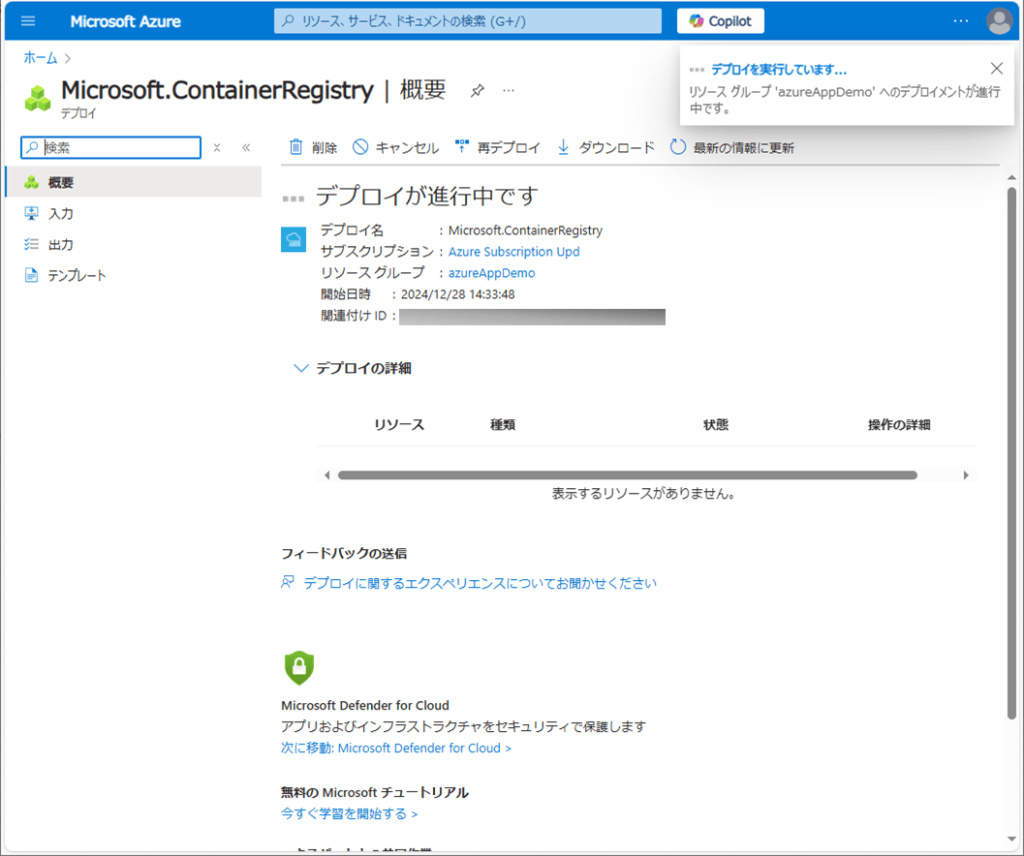Click the Copilot button
The height and width of the screenshot is (856, 1024).
pyautogui.click(x=721, y=21)
